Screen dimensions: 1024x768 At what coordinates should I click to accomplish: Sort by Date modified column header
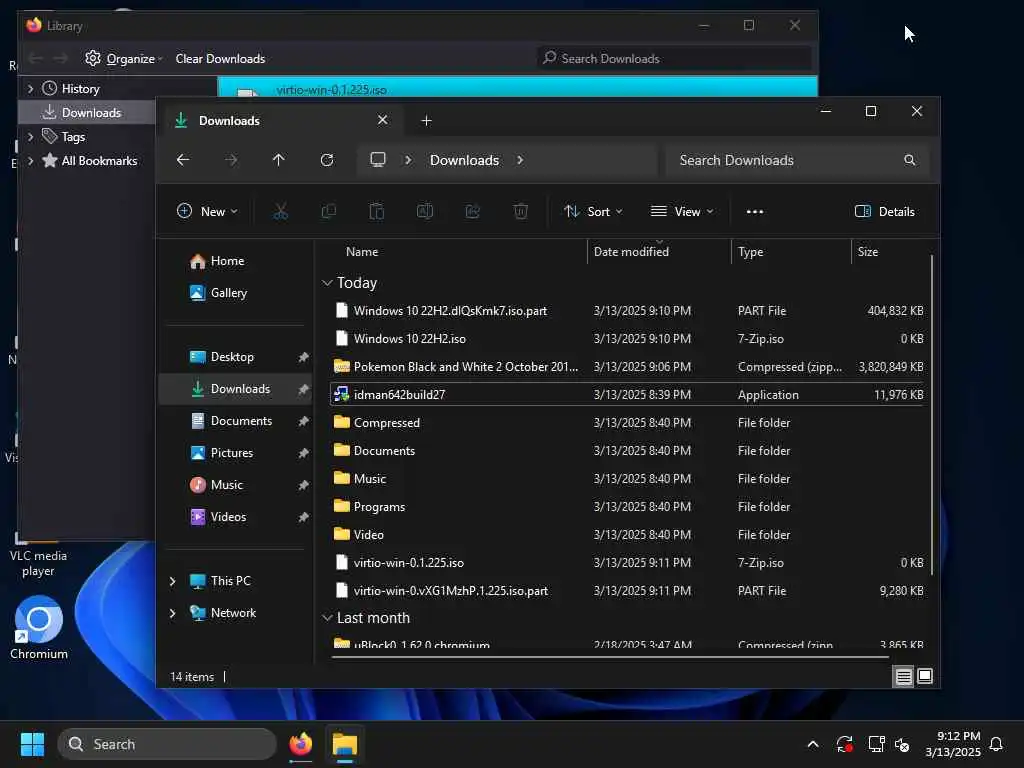(631, 251)
